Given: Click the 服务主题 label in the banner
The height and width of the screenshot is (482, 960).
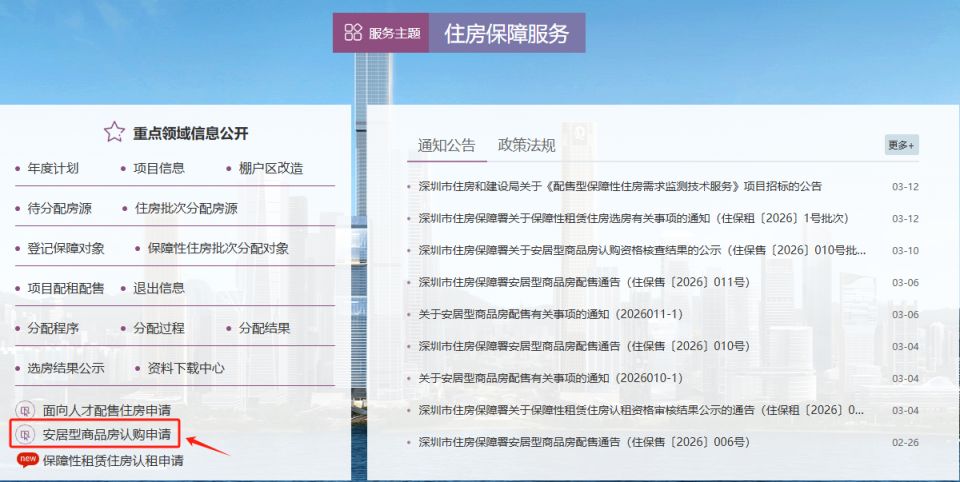Looking at the screenshot, I should [x=395, y=33].
